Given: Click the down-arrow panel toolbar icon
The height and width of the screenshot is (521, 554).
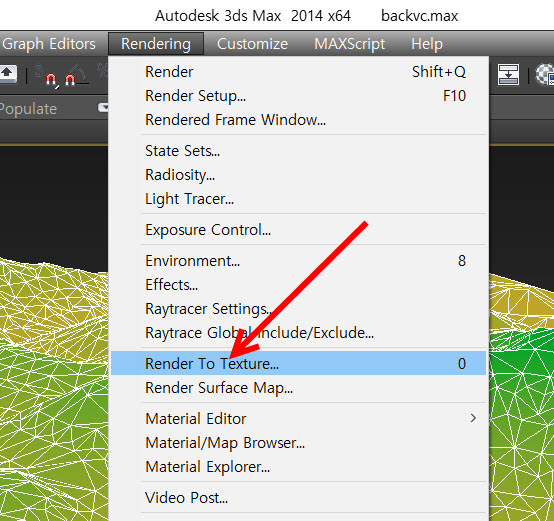Looking at the screenshot, I should 508,75.
